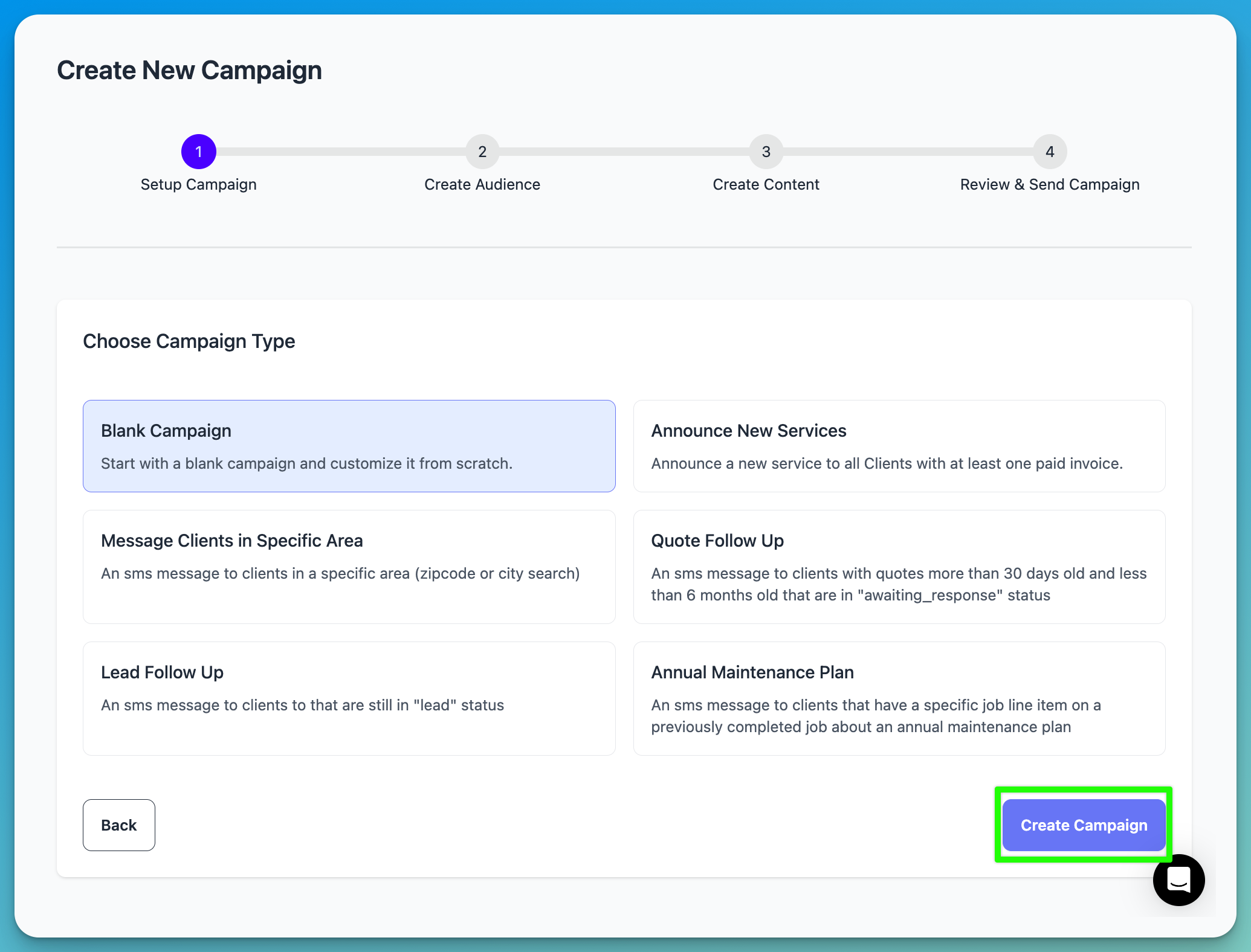The width and height of the screenshot is (1251, 952).
Task: Open the Create Content step
Action: pos(766,184)
